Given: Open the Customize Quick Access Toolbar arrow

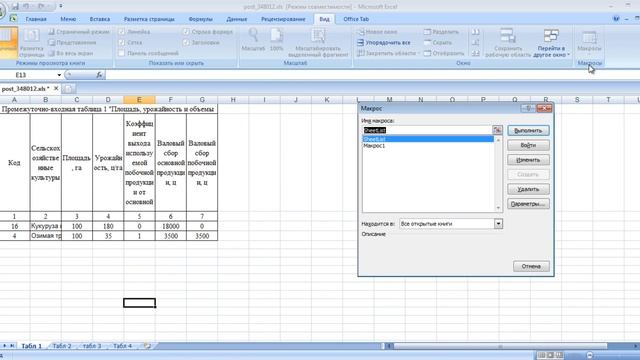Looking at the screenshot, I should [x=61, y=6].
